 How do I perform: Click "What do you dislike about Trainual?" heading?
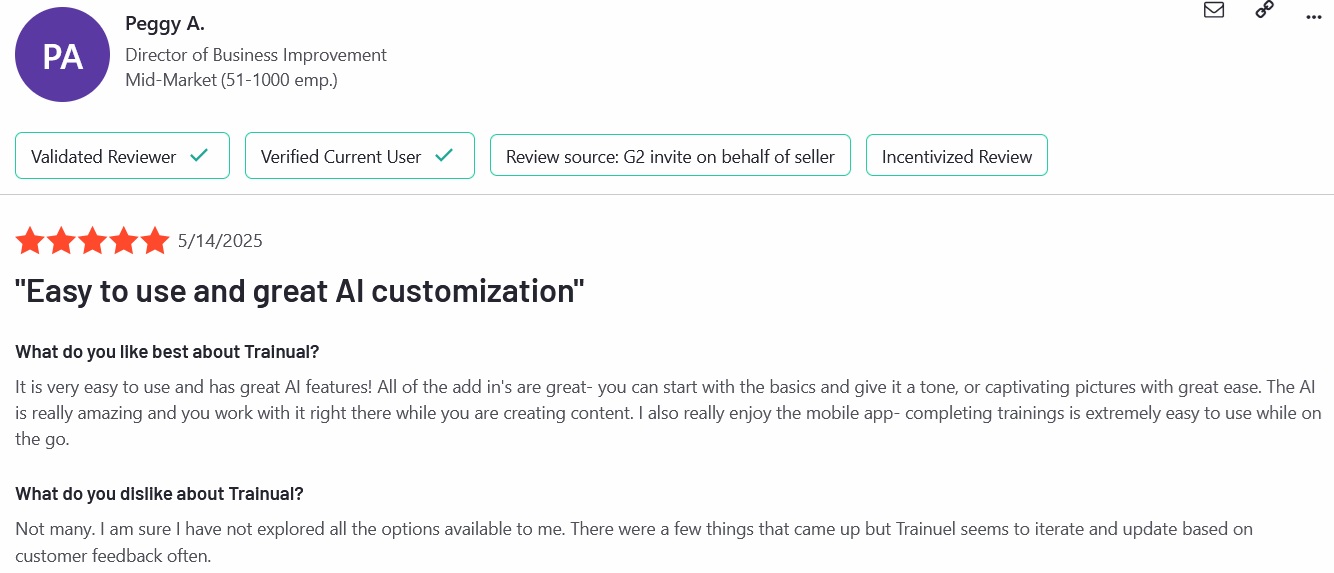tap(159, 494)
